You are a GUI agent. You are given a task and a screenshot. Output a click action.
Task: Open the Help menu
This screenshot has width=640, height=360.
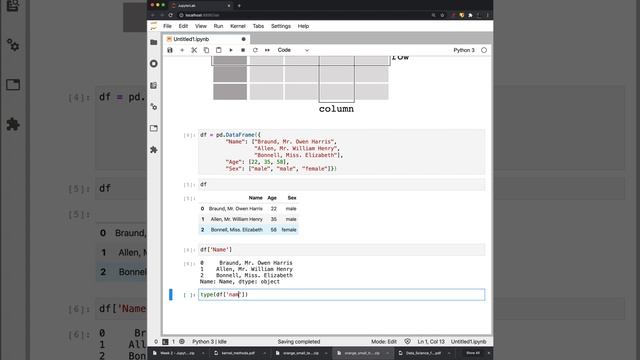[303, 26]
